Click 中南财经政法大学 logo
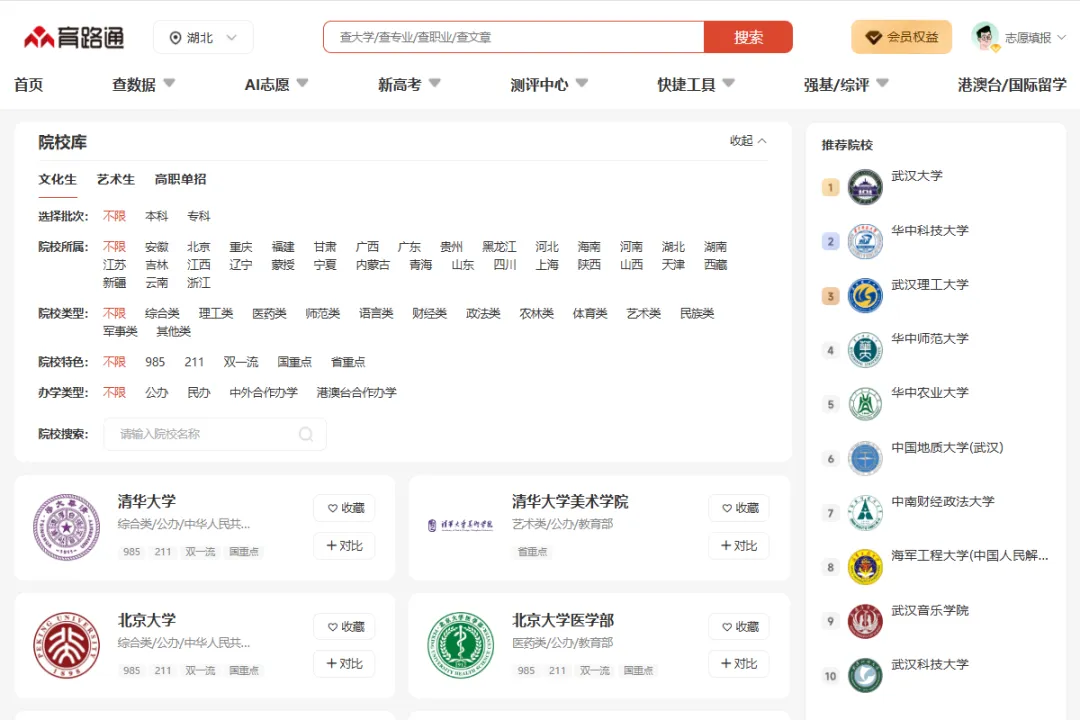The image size is (1080, 720). [x=865, y=513]
